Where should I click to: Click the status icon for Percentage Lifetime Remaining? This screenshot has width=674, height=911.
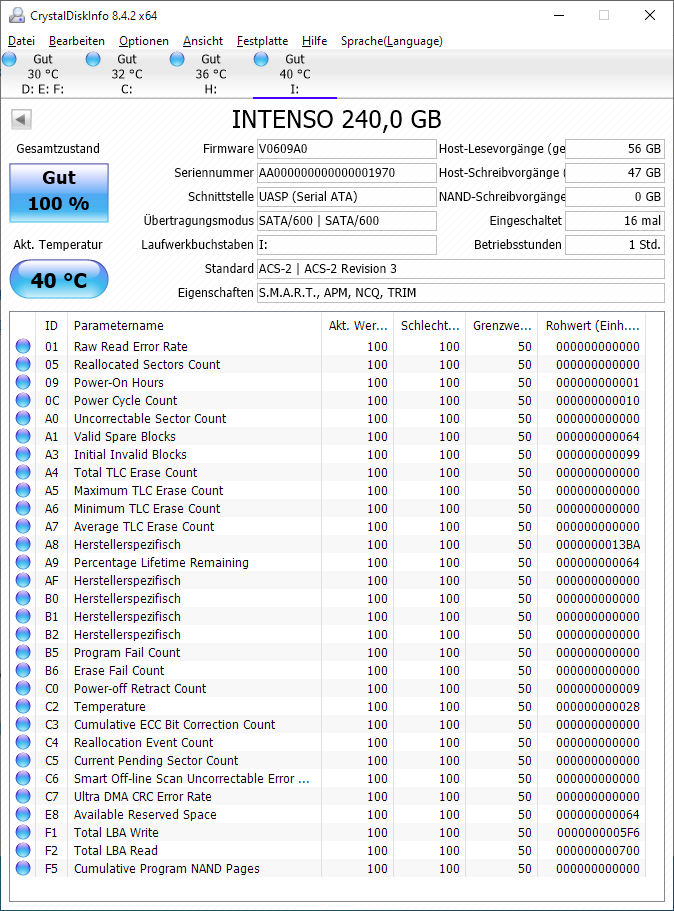pos(23,562)
